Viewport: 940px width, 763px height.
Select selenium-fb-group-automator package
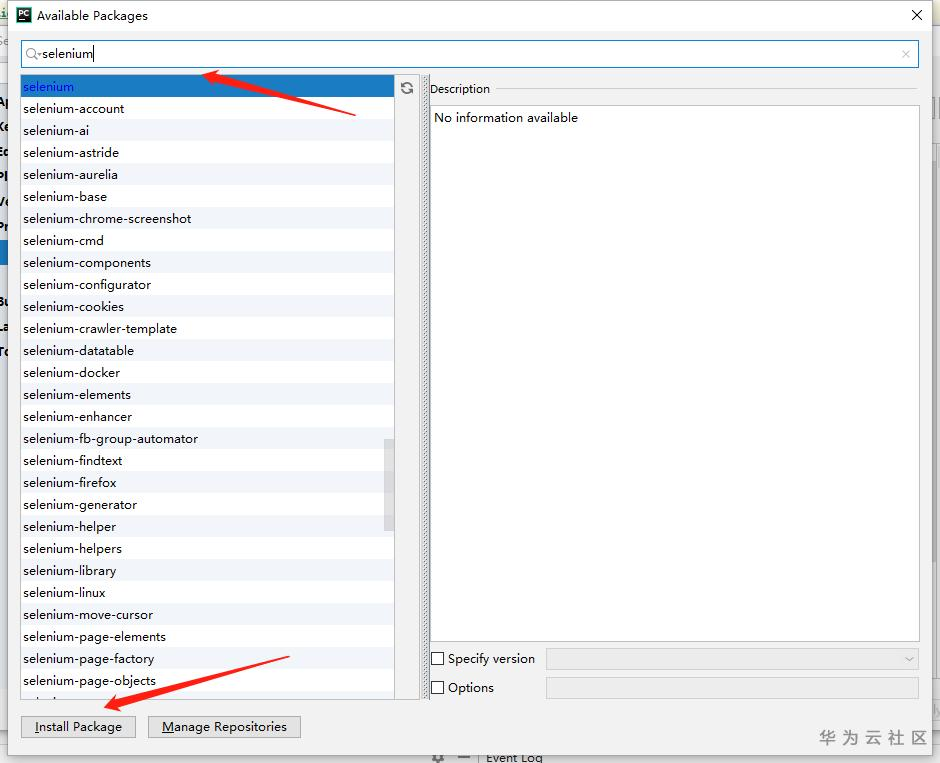(x=207, y=439)
